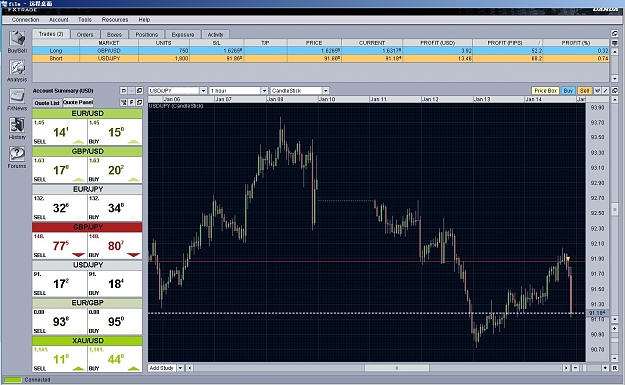Click the GBP/USD buy quote 20
This screenshot has width=625, height=385.
[115, 170]
